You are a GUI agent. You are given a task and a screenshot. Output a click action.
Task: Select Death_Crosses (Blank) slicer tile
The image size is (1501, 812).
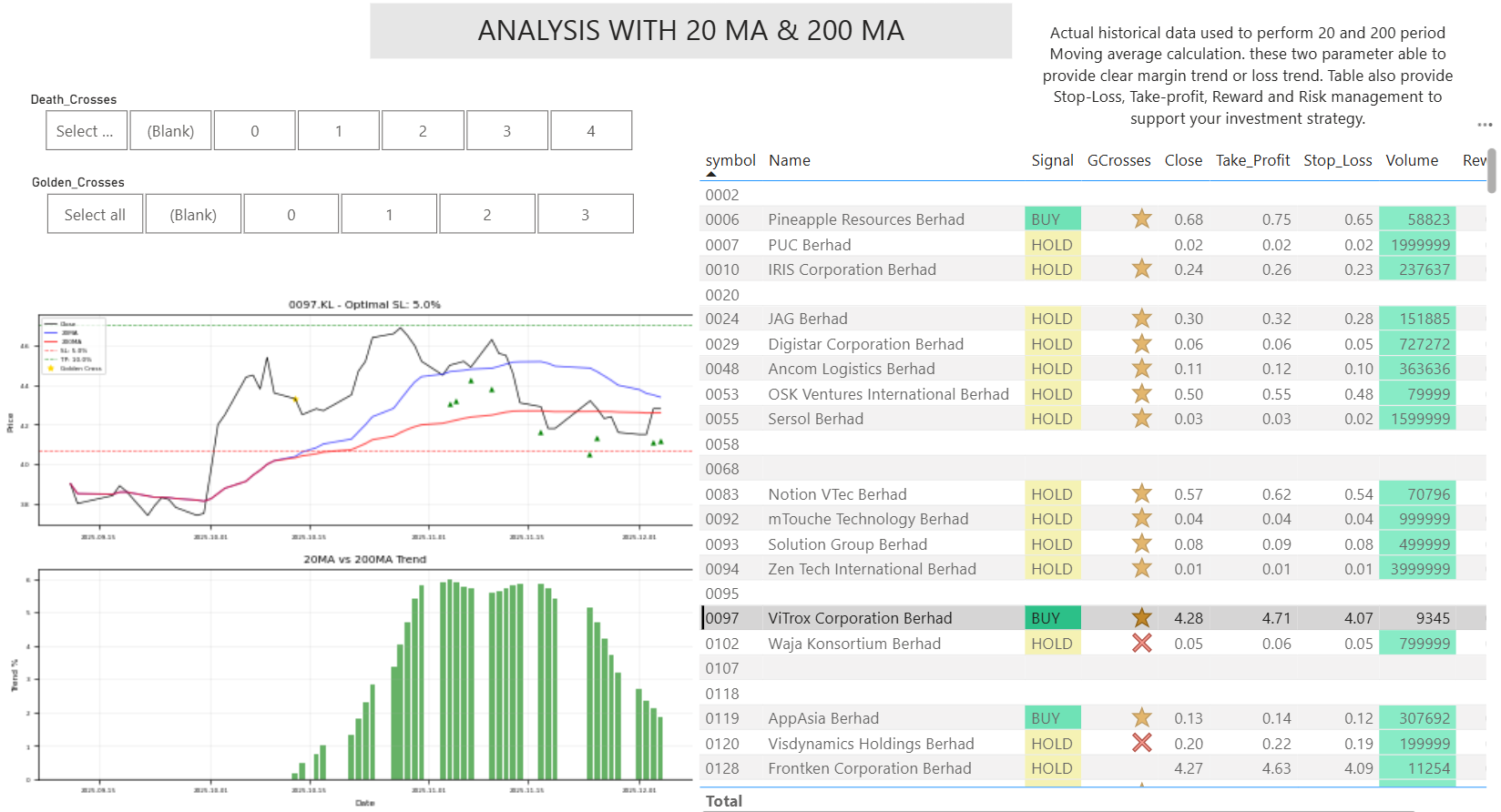click(170, 131)
